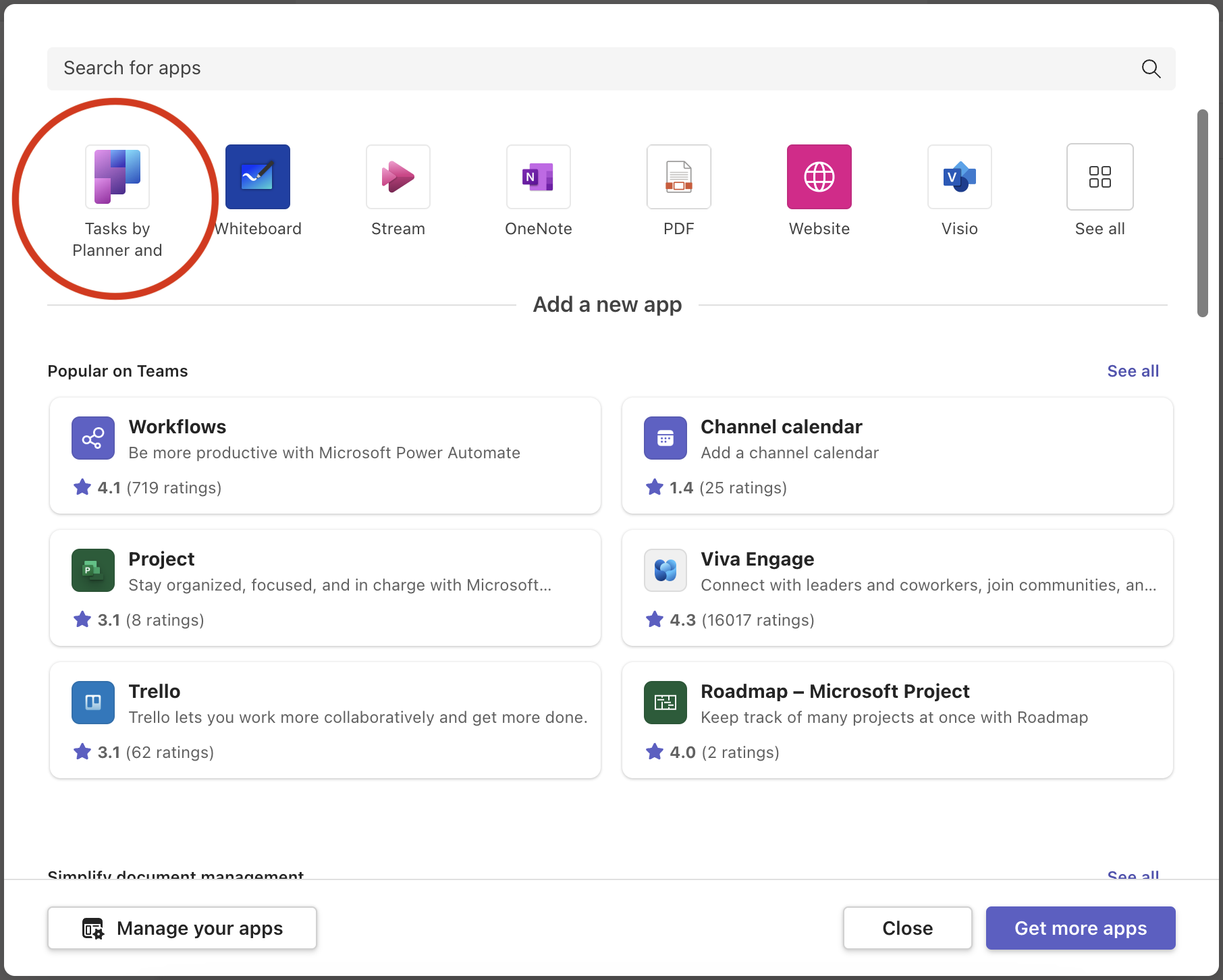Select the PDF app
The width and height of the screenshot is (1223, 980).
click(x=678, y=177)
